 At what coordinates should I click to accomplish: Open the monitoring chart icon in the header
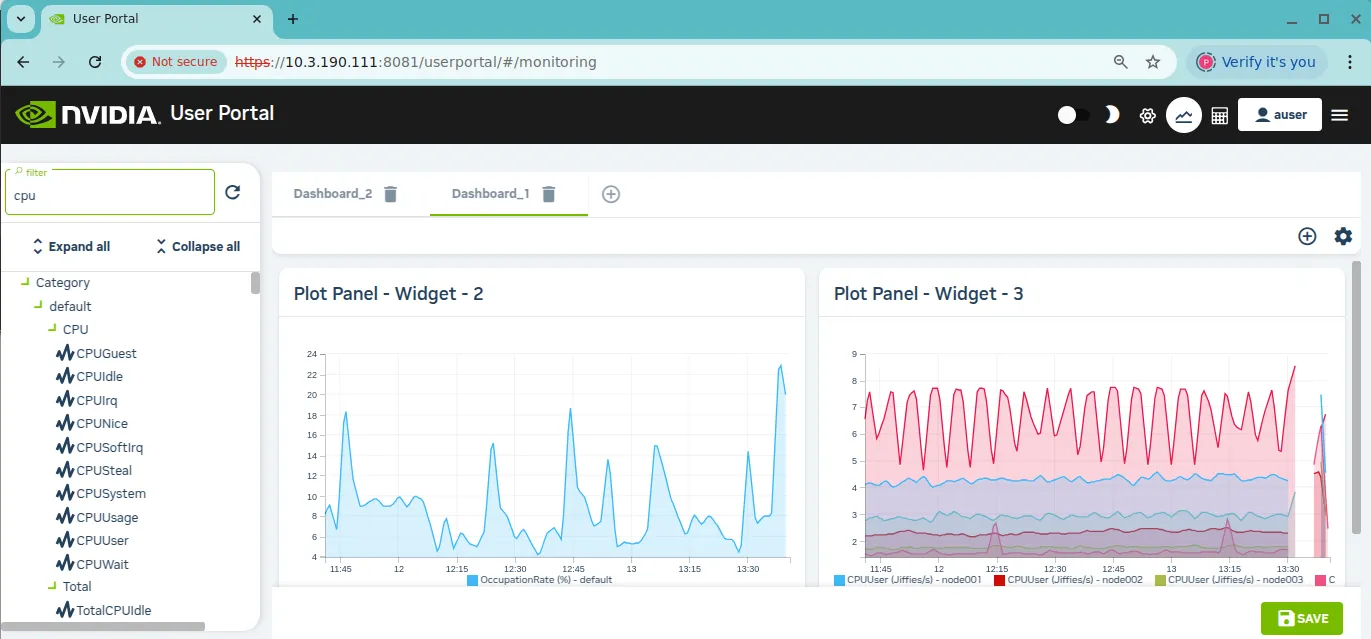(1184, 115)
